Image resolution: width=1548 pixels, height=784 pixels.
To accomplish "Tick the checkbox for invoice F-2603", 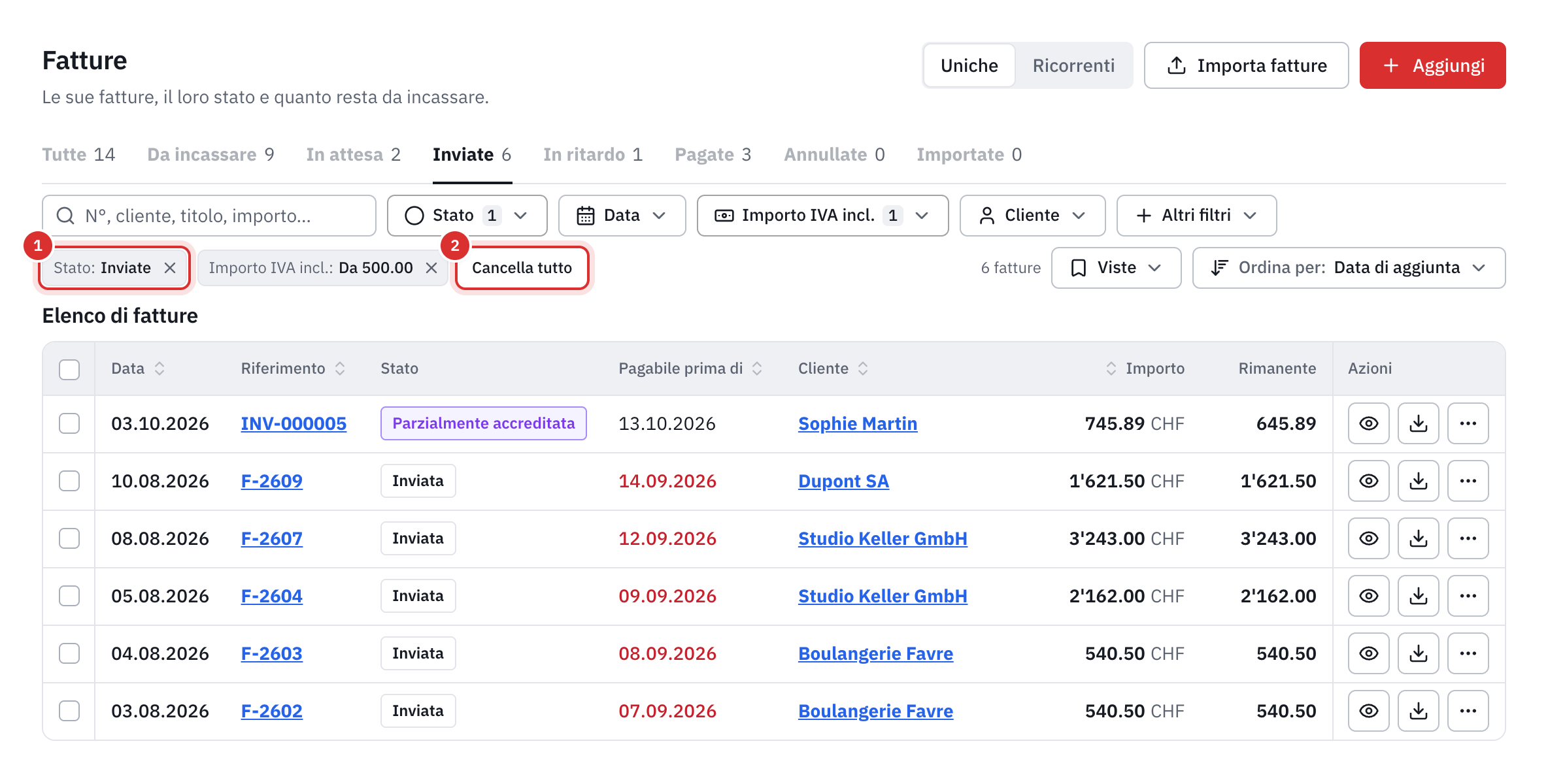I will click(x=69, y=653).
